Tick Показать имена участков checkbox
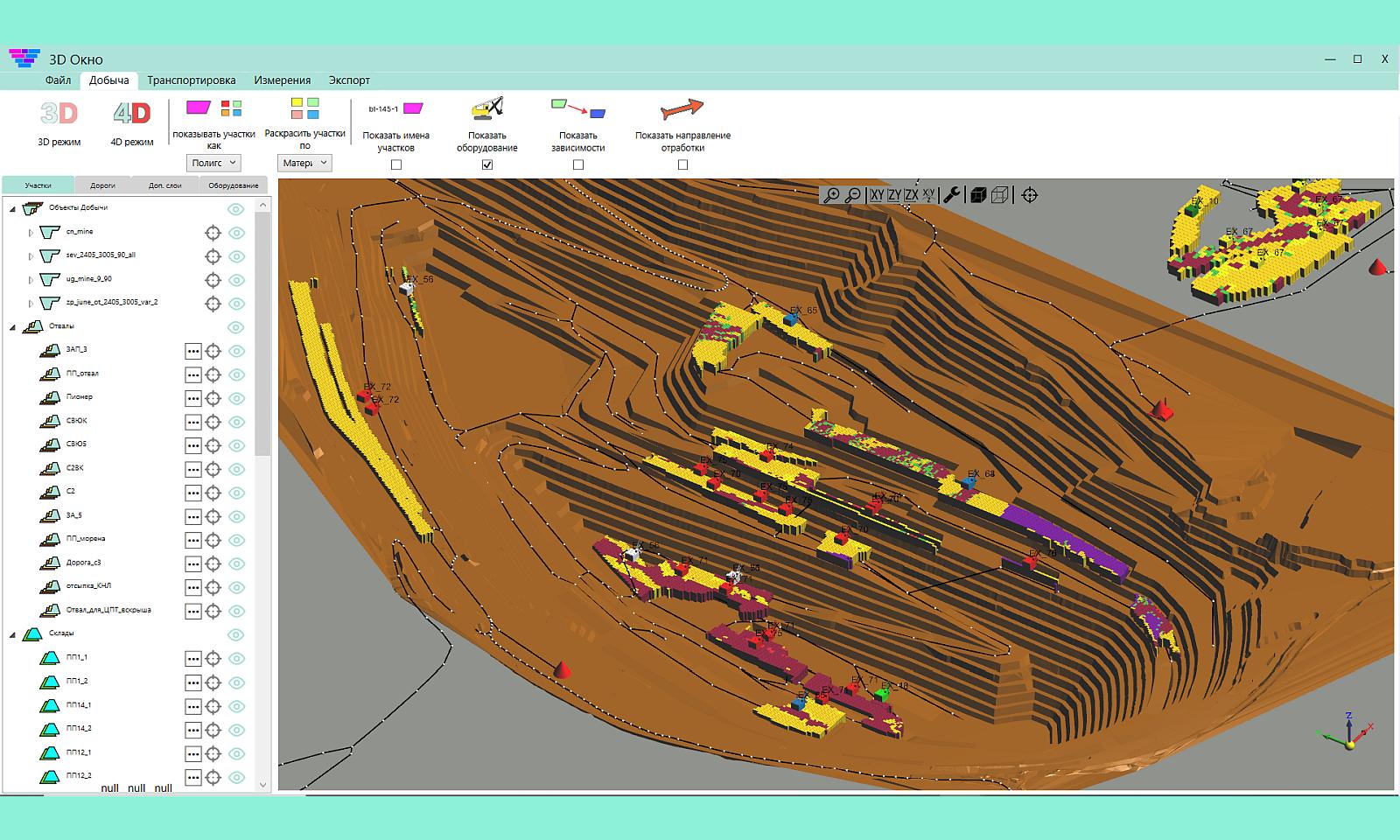This screenshot has height=840, width=1400. 396,164
